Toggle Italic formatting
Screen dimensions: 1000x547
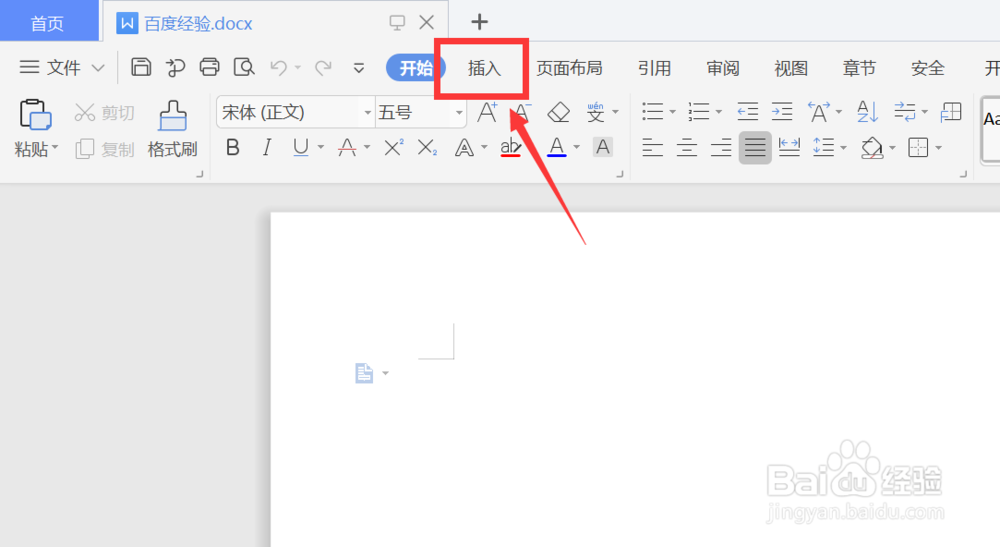click(x=267, y=148)
